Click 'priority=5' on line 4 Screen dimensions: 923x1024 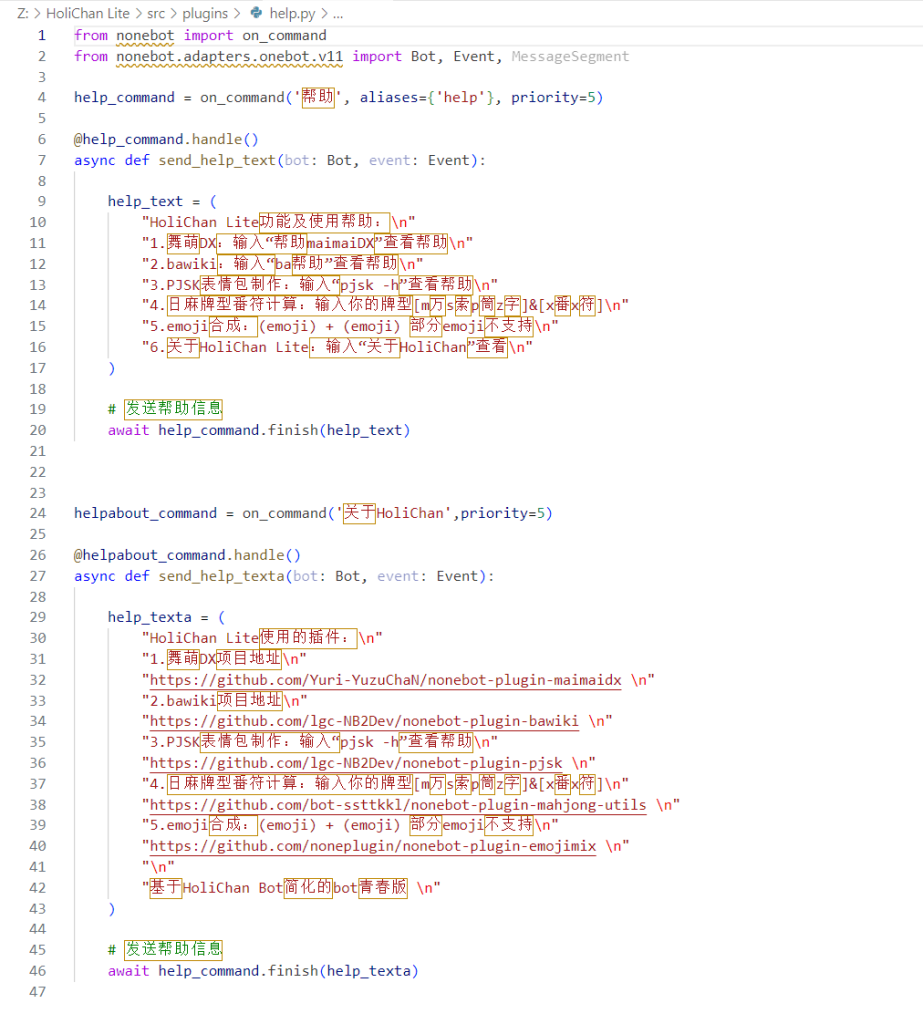pyautogui.click(x=553, y=97)
